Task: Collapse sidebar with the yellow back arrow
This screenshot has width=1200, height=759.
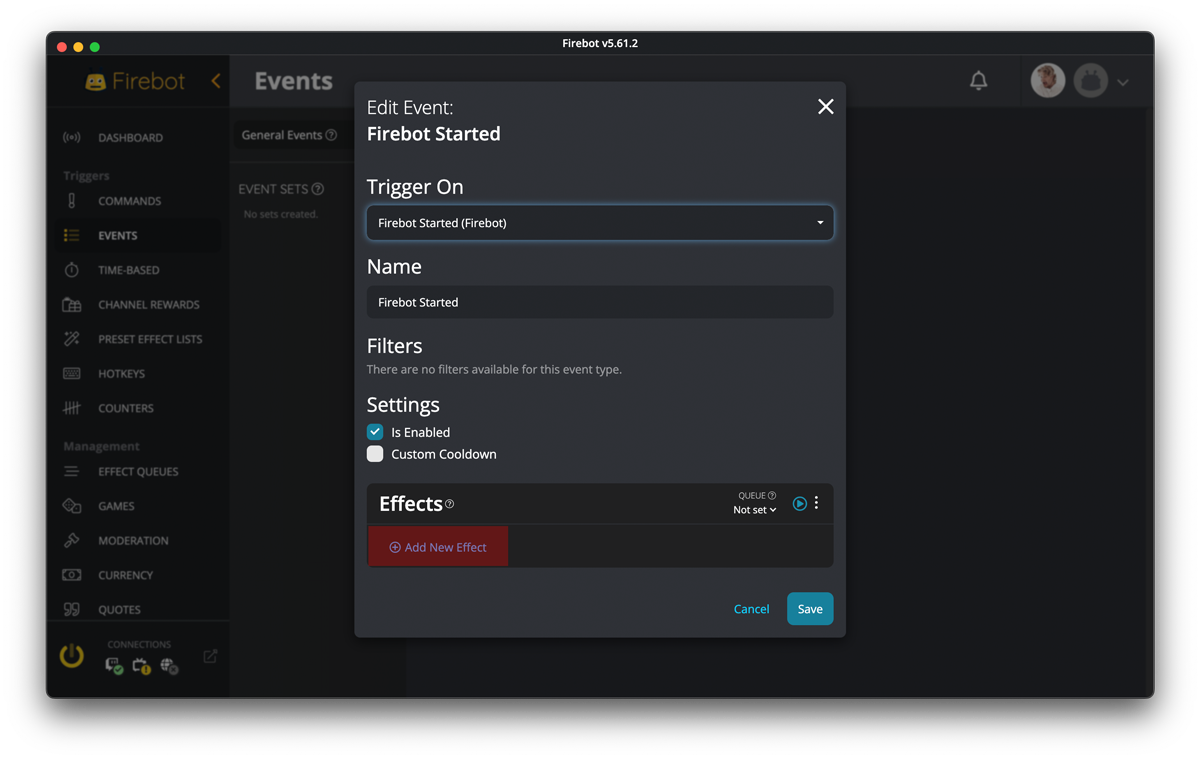Action: [216, 81]
